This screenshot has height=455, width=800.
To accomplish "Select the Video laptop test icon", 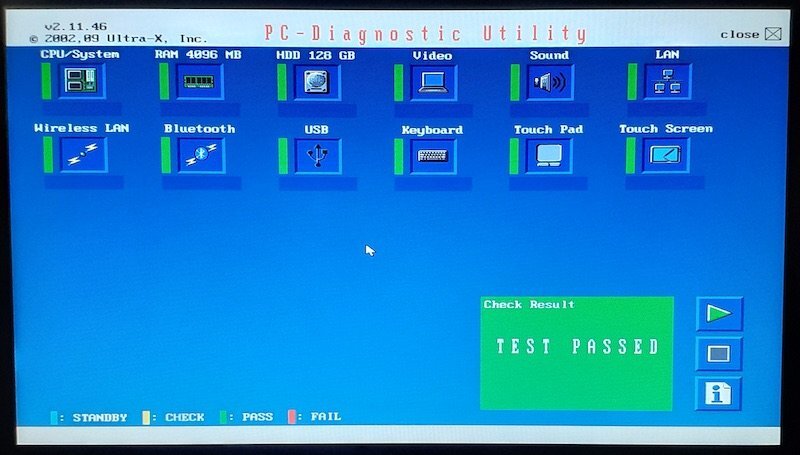I will [433, 83].
